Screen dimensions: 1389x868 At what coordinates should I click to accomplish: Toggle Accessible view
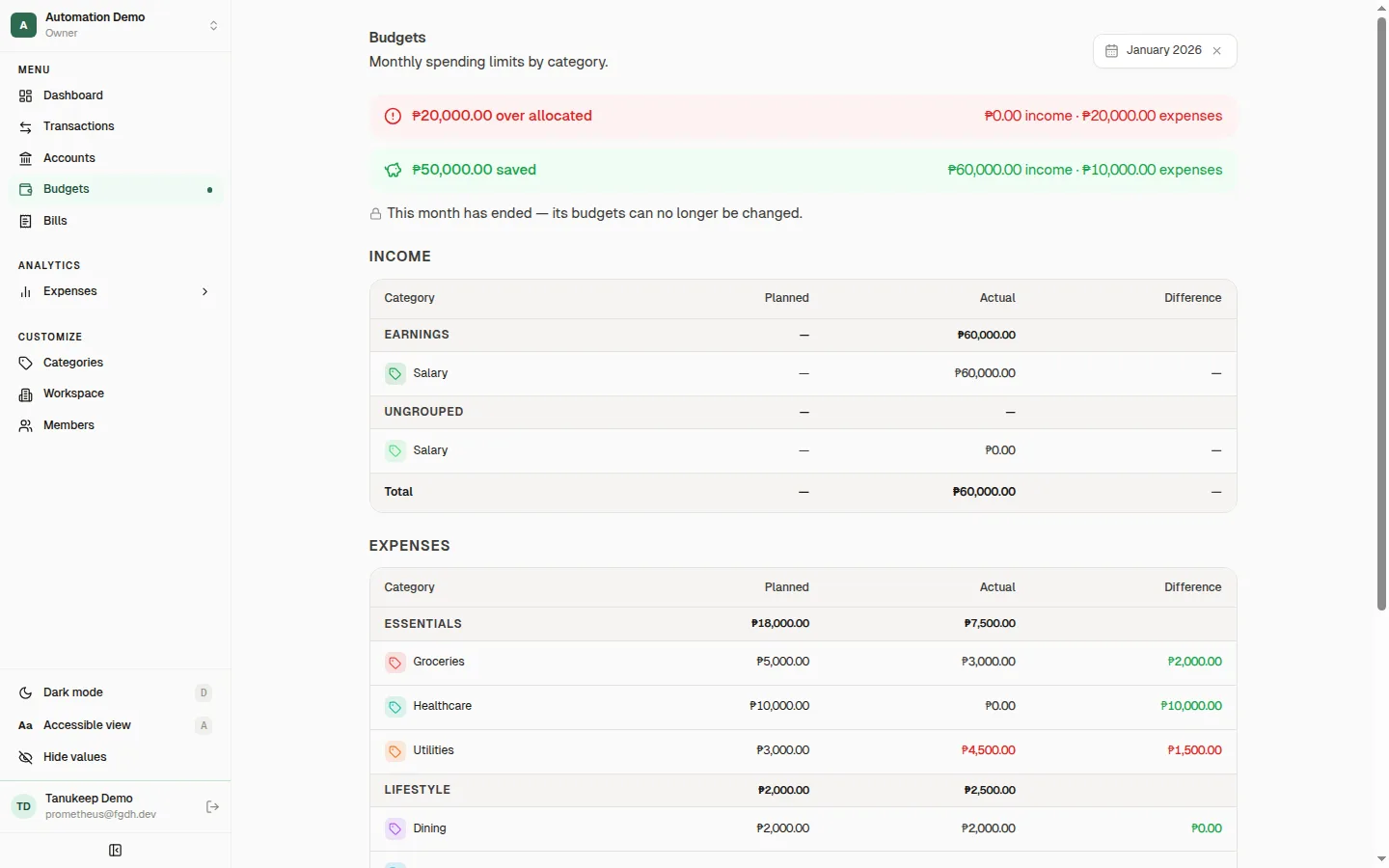point(116,725)
